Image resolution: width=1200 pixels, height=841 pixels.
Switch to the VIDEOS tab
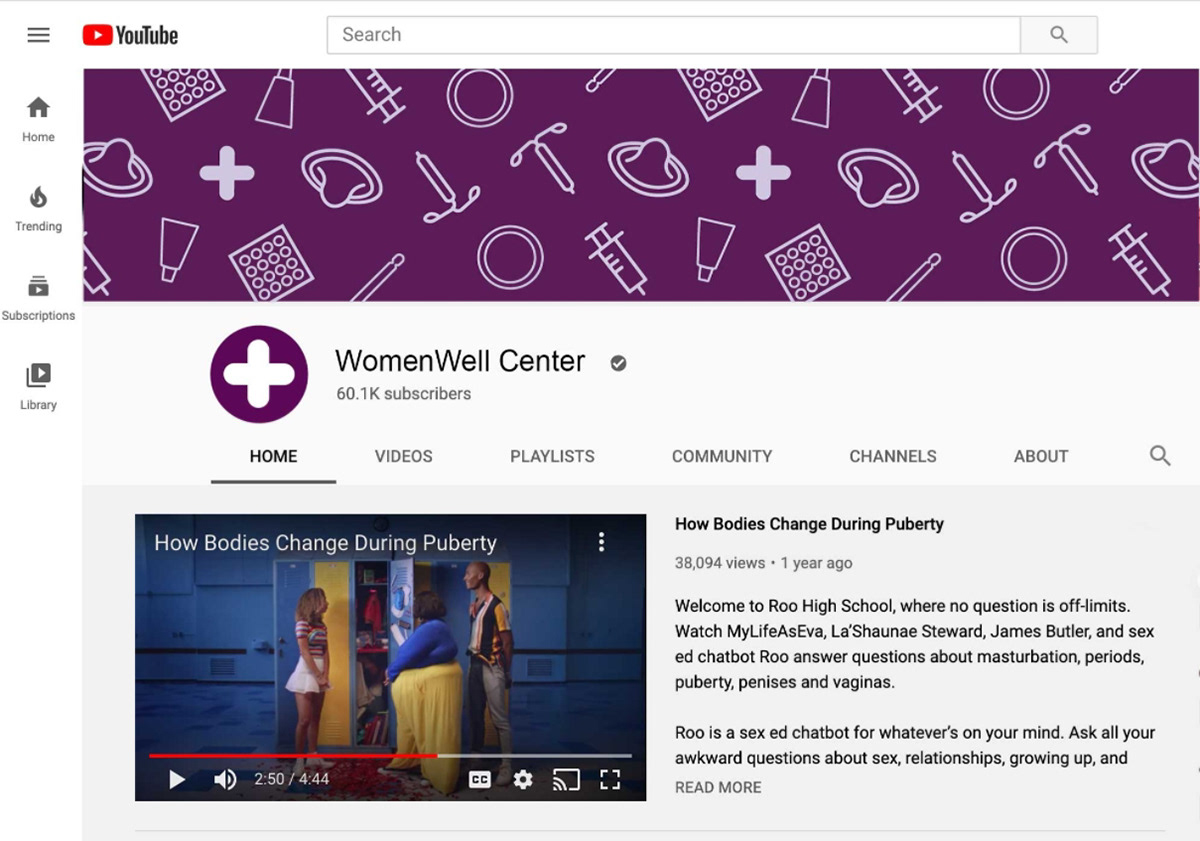pos(404,456)
